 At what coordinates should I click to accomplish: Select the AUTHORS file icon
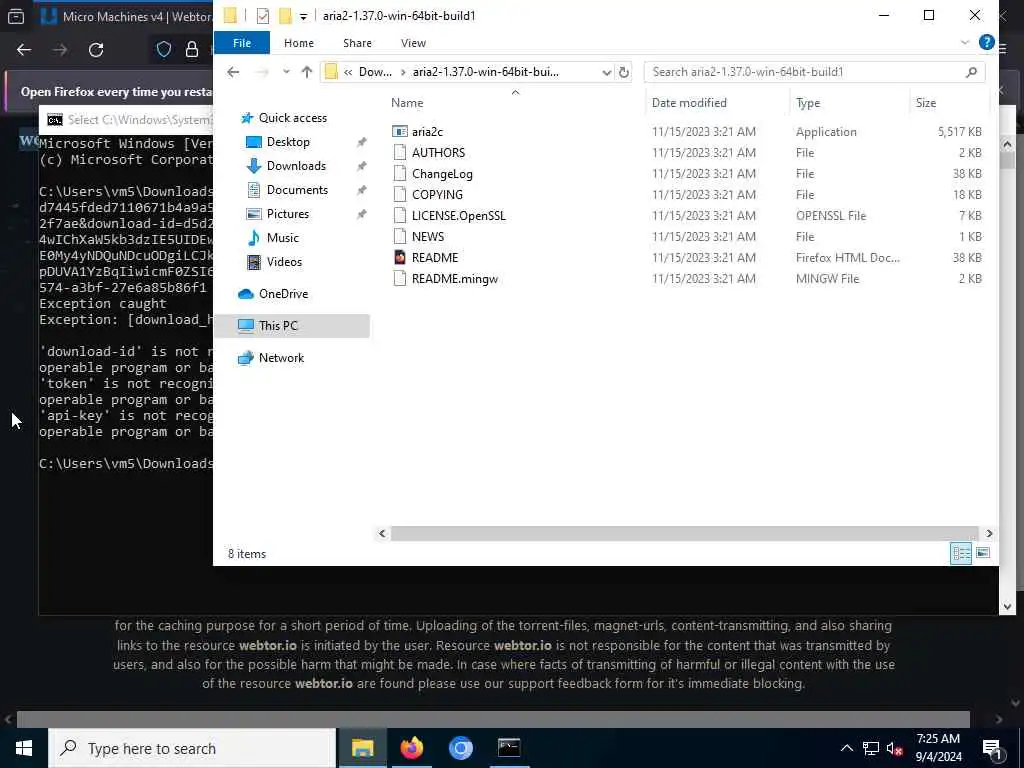coord(400,152)
